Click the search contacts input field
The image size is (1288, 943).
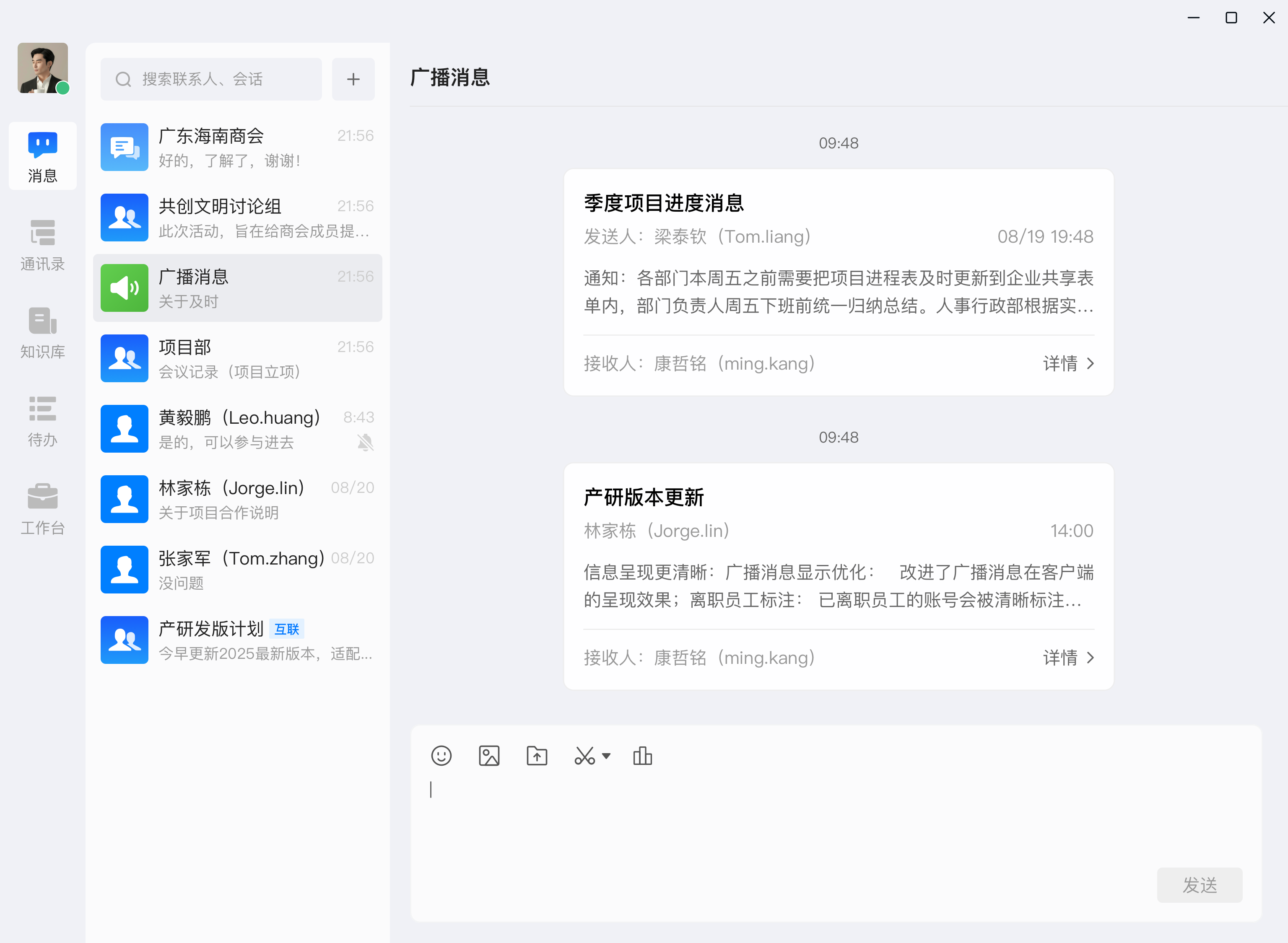point(211,79)
